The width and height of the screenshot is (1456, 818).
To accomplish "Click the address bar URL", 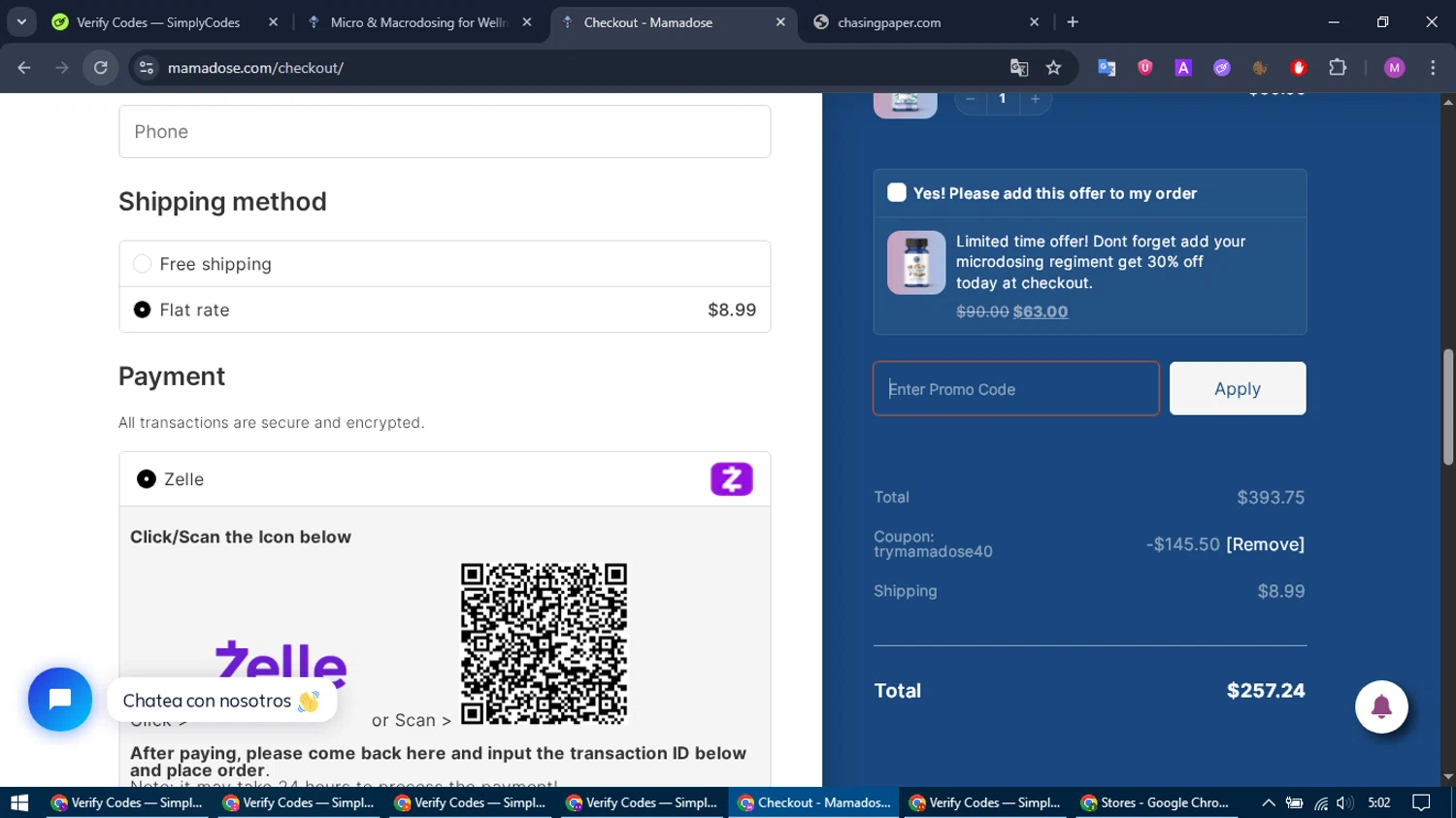I will click(x=255, y=68).
